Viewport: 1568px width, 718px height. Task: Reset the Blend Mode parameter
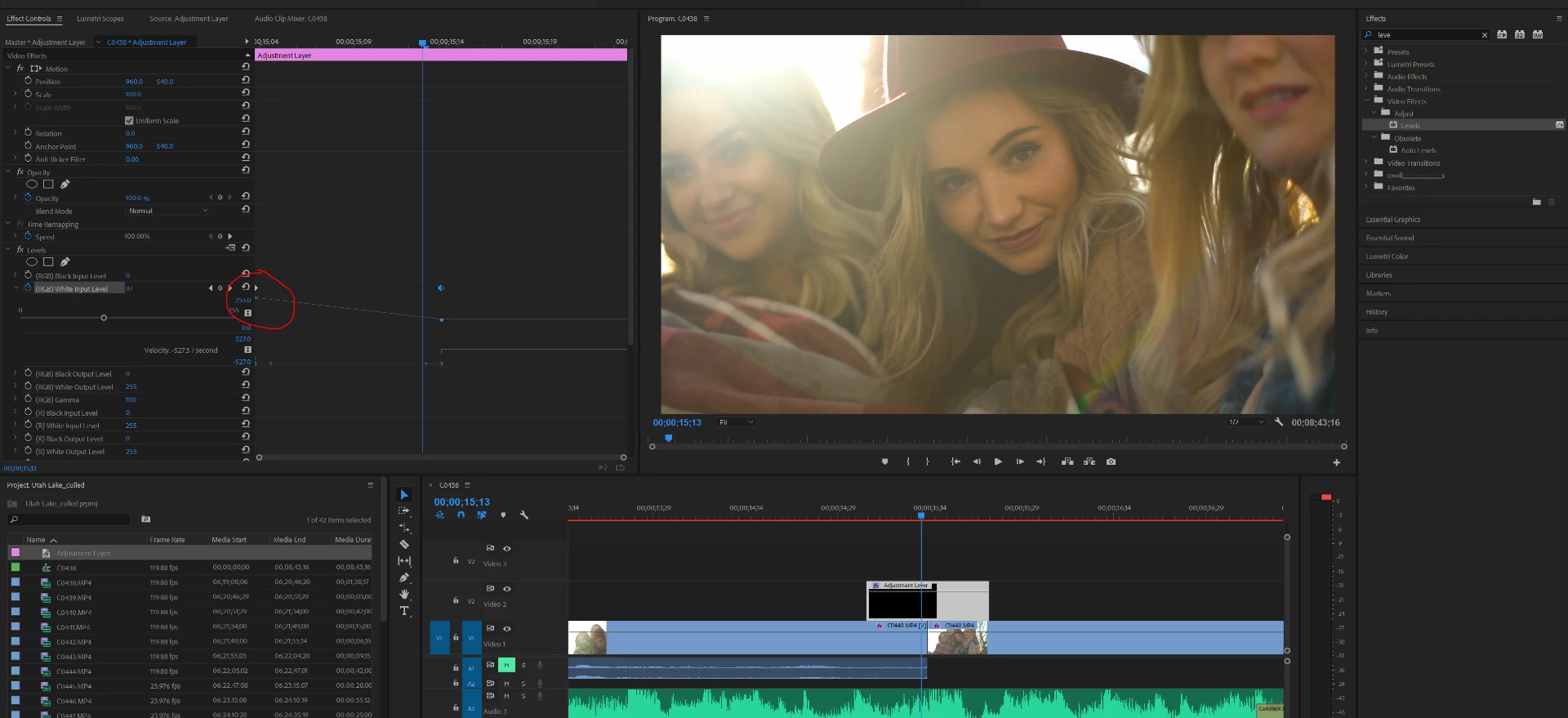tap(246, 209)
